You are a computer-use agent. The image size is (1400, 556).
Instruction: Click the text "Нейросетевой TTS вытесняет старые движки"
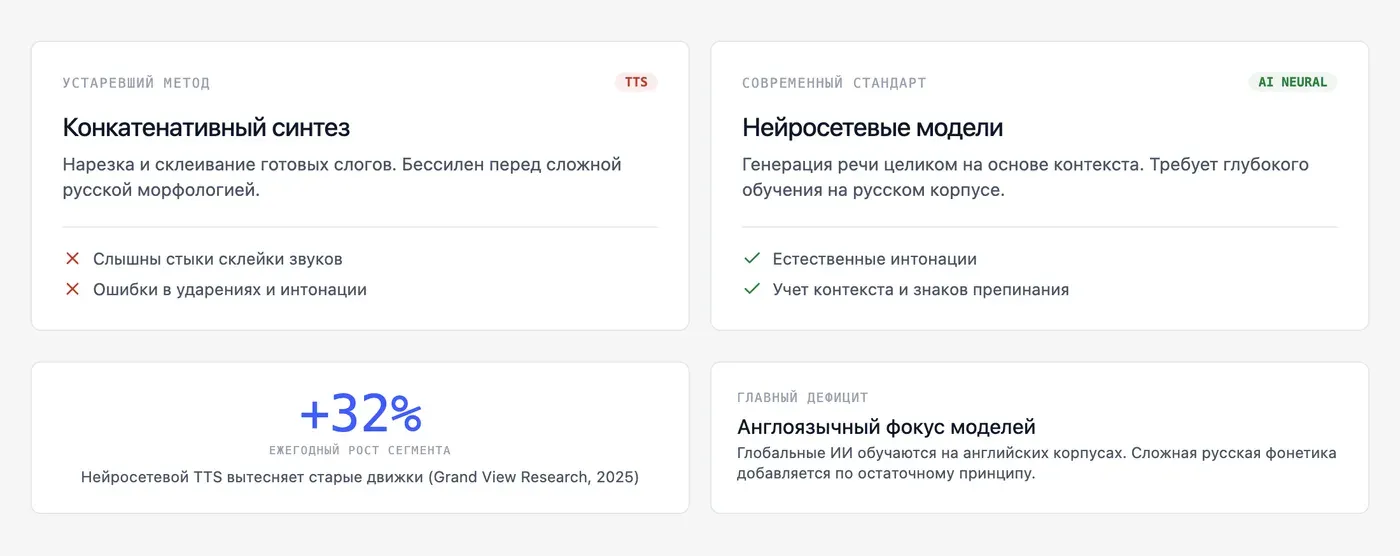point(252,477)
